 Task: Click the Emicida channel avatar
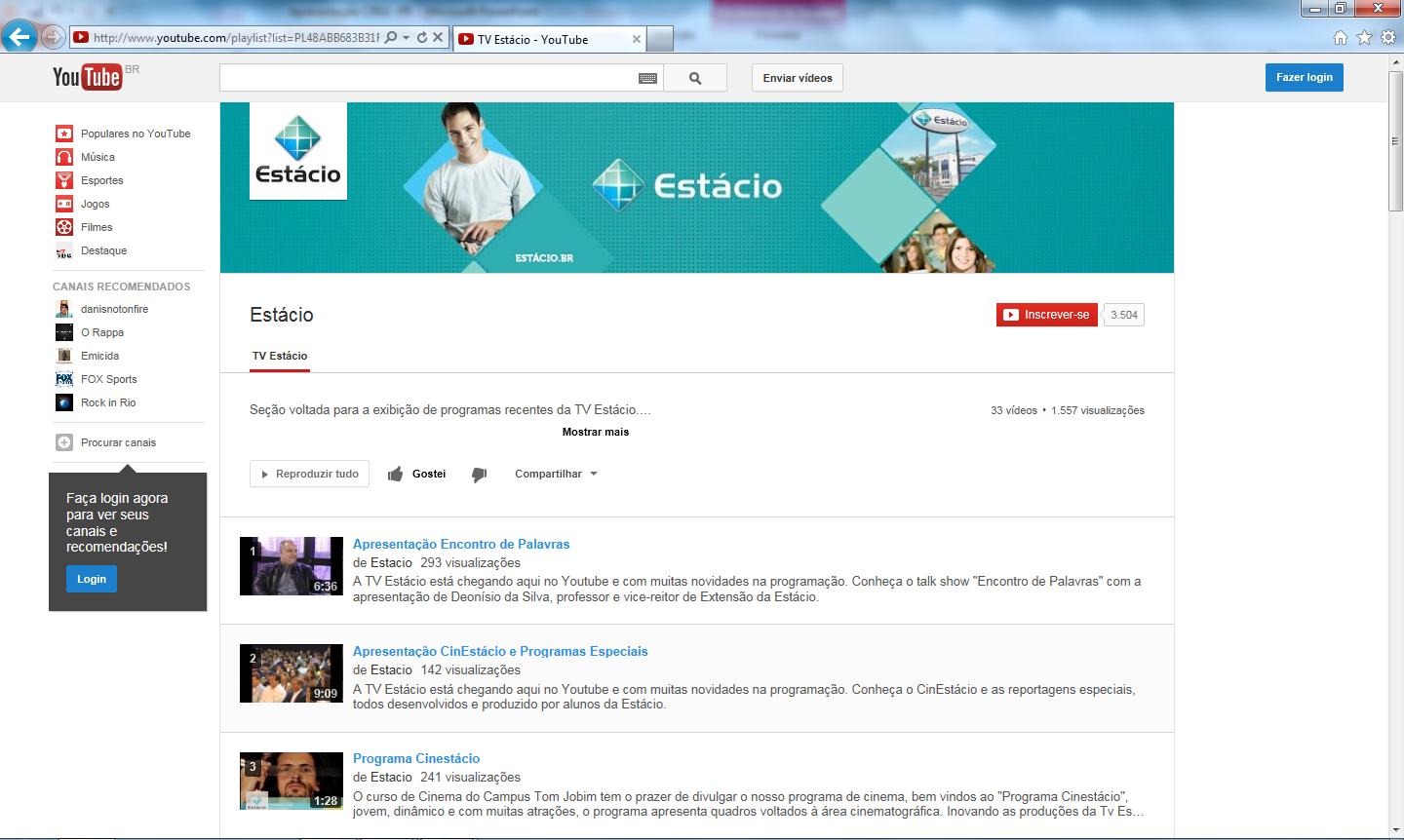click(64, 356)
